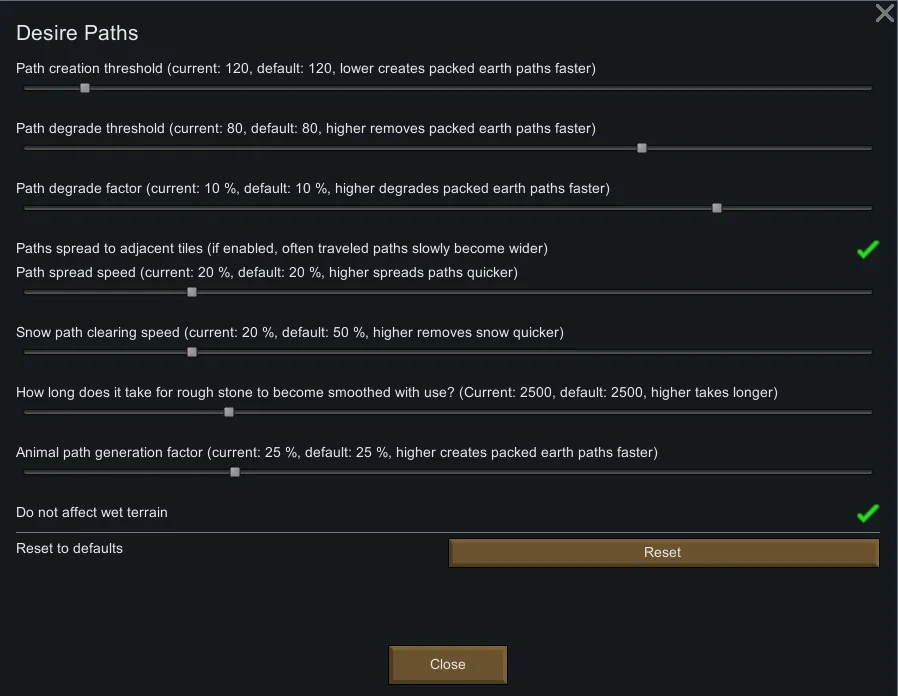This screenshot has width=898, height=696.
Task: Click the rough stone smoothing slider handle
Action: [229, 412]
